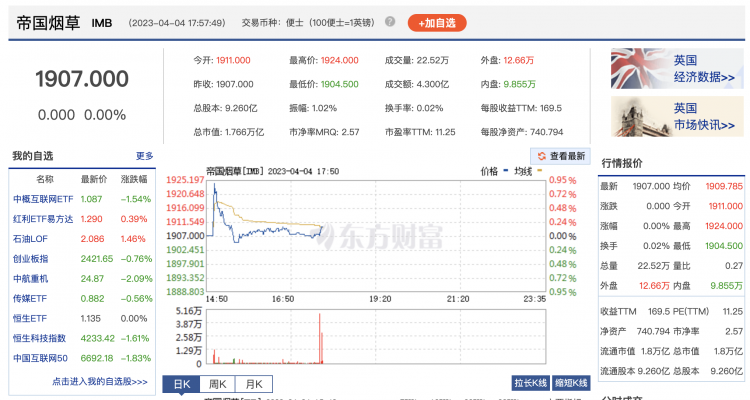Open 中航重机 in watchlist

31,278
